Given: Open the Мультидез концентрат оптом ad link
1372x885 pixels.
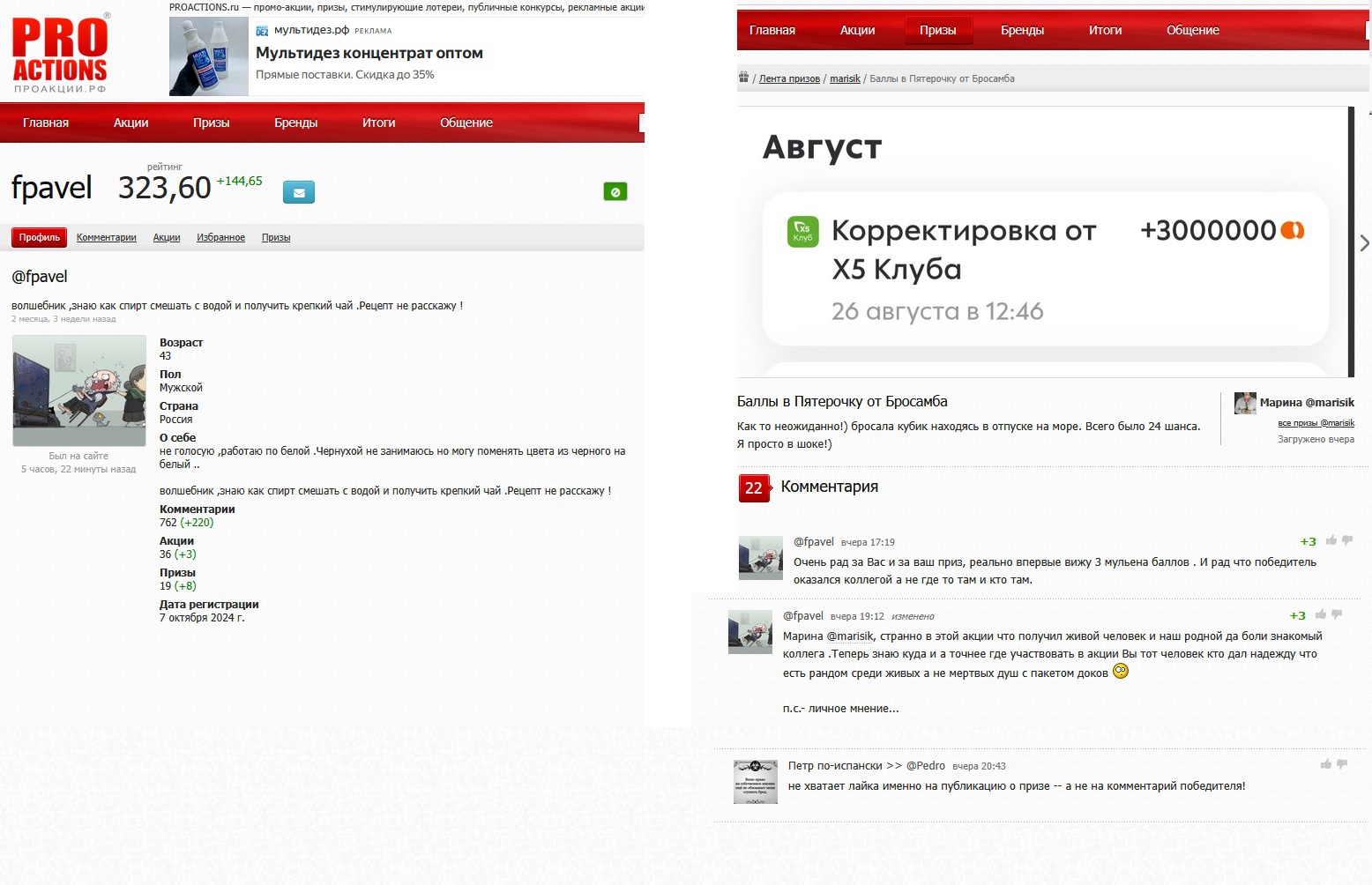Looking at the screenshot, I should pos(369,53).
